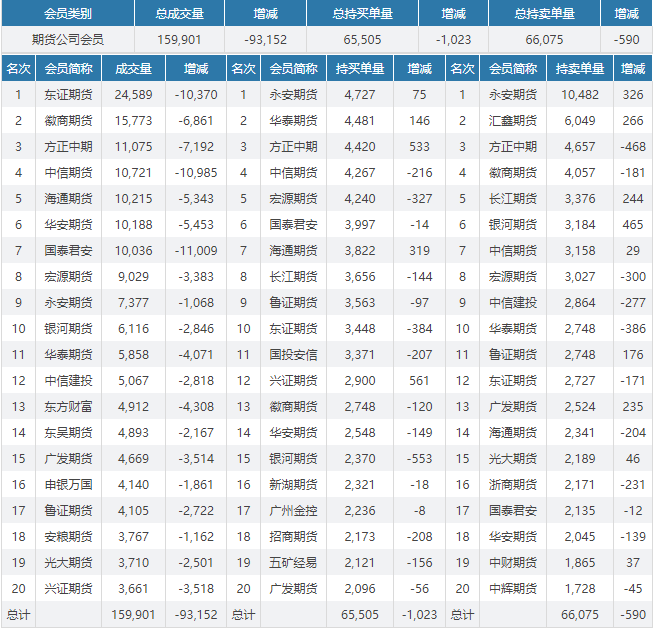Screen dimensions: 654x631
Task: Select 中信建投 in the short position ranking
Action: (513, 303)
